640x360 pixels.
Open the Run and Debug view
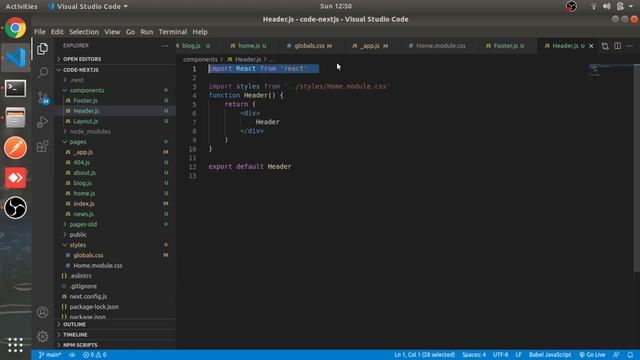[42, 122]
